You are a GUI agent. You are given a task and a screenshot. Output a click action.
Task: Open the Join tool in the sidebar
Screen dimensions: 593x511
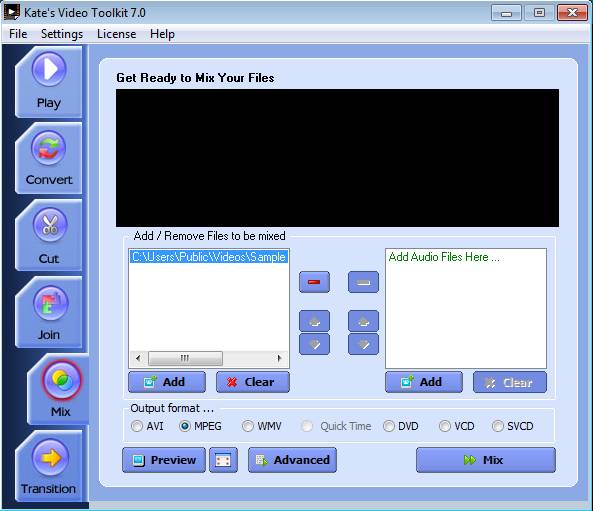[48, 312]
